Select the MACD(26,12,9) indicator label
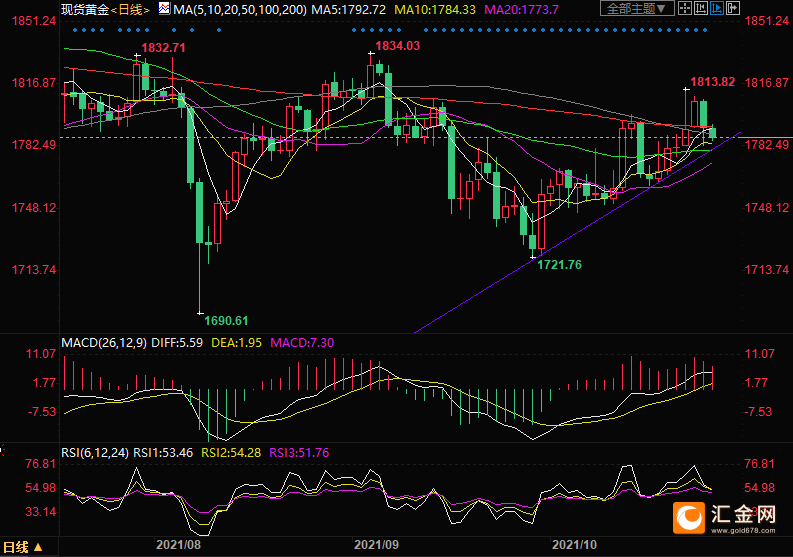 104,342
